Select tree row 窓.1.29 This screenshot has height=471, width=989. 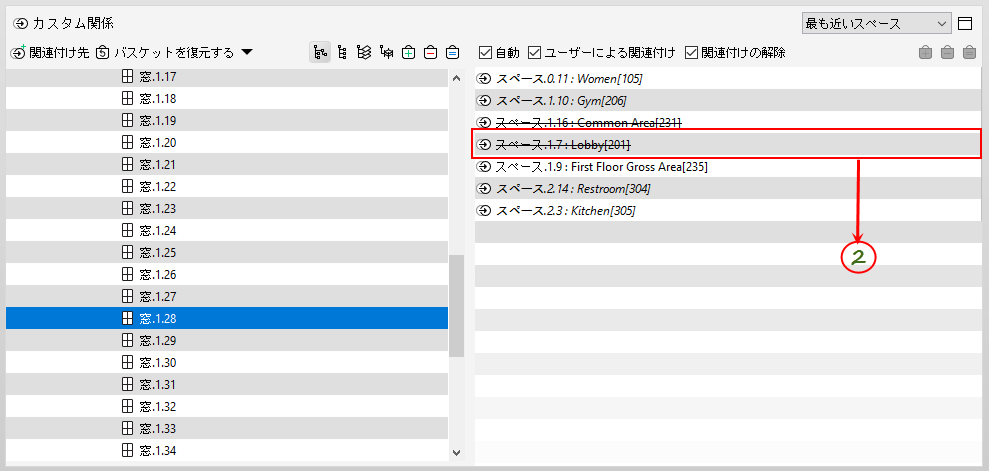coord(227,340)
